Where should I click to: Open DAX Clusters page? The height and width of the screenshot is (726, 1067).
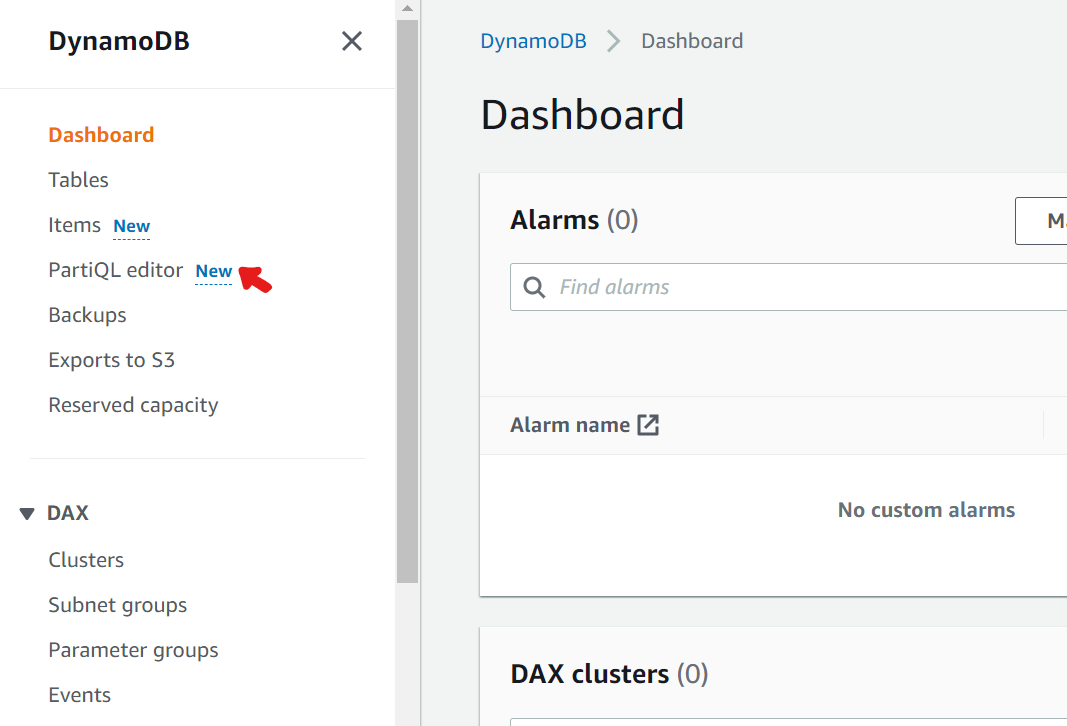click(86, 560)
